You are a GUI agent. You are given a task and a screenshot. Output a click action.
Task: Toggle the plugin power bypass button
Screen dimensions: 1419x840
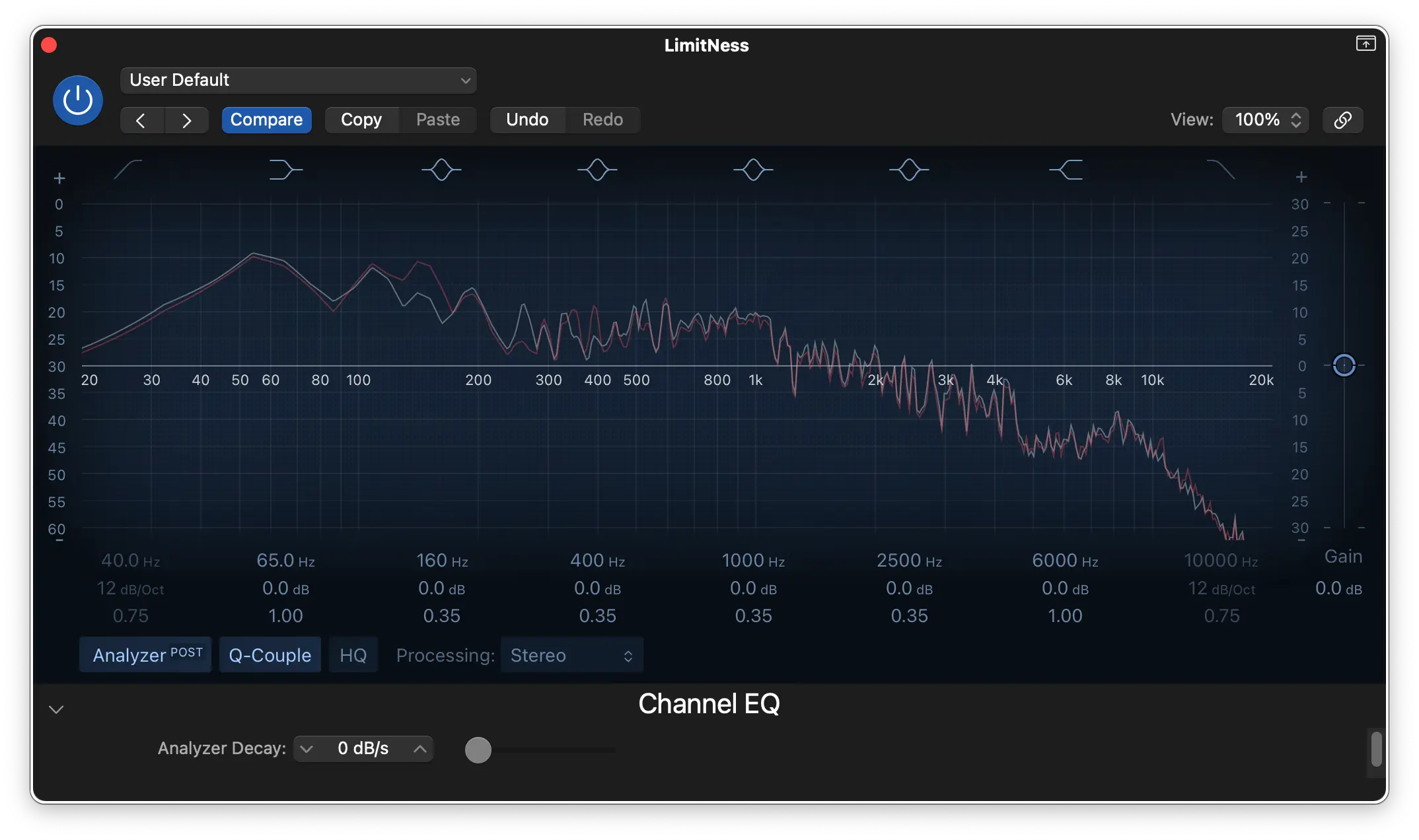click(78, 100)
